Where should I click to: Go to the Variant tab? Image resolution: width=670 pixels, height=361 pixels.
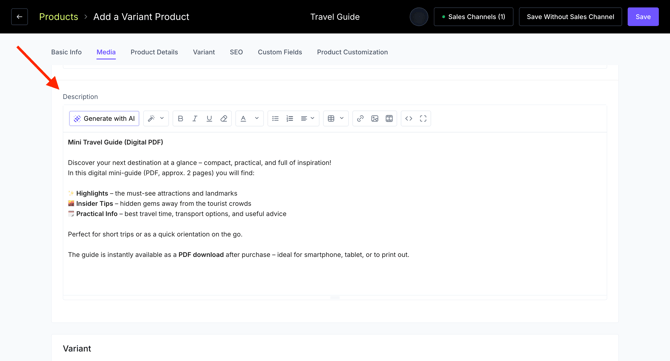click(204, 52)
